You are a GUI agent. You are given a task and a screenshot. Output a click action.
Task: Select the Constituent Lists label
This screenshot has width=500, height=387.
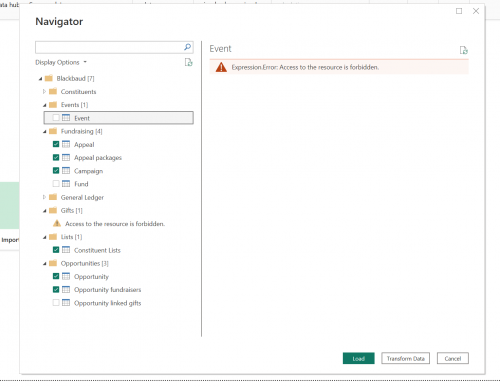[97, 250]
